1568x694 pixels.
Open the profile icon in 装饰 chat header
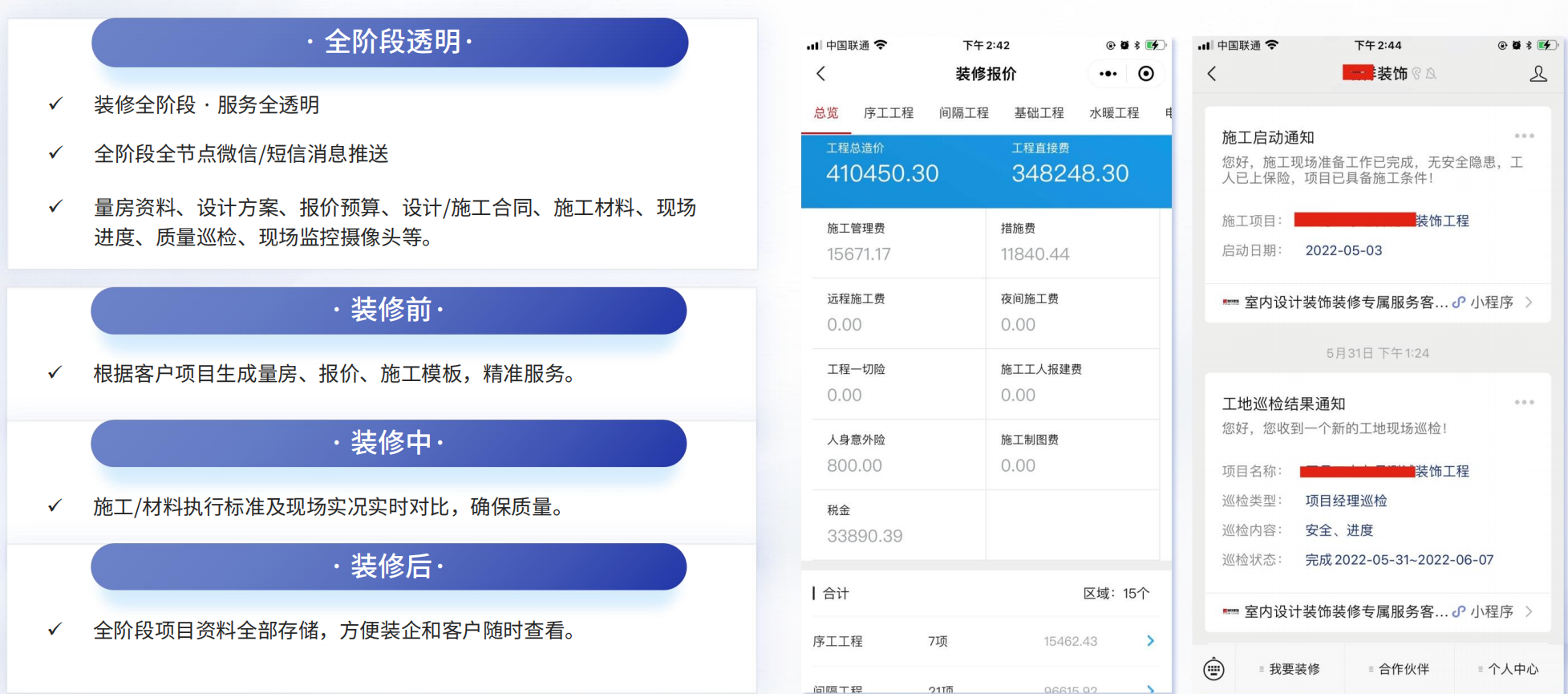(x=1538, y=74)
